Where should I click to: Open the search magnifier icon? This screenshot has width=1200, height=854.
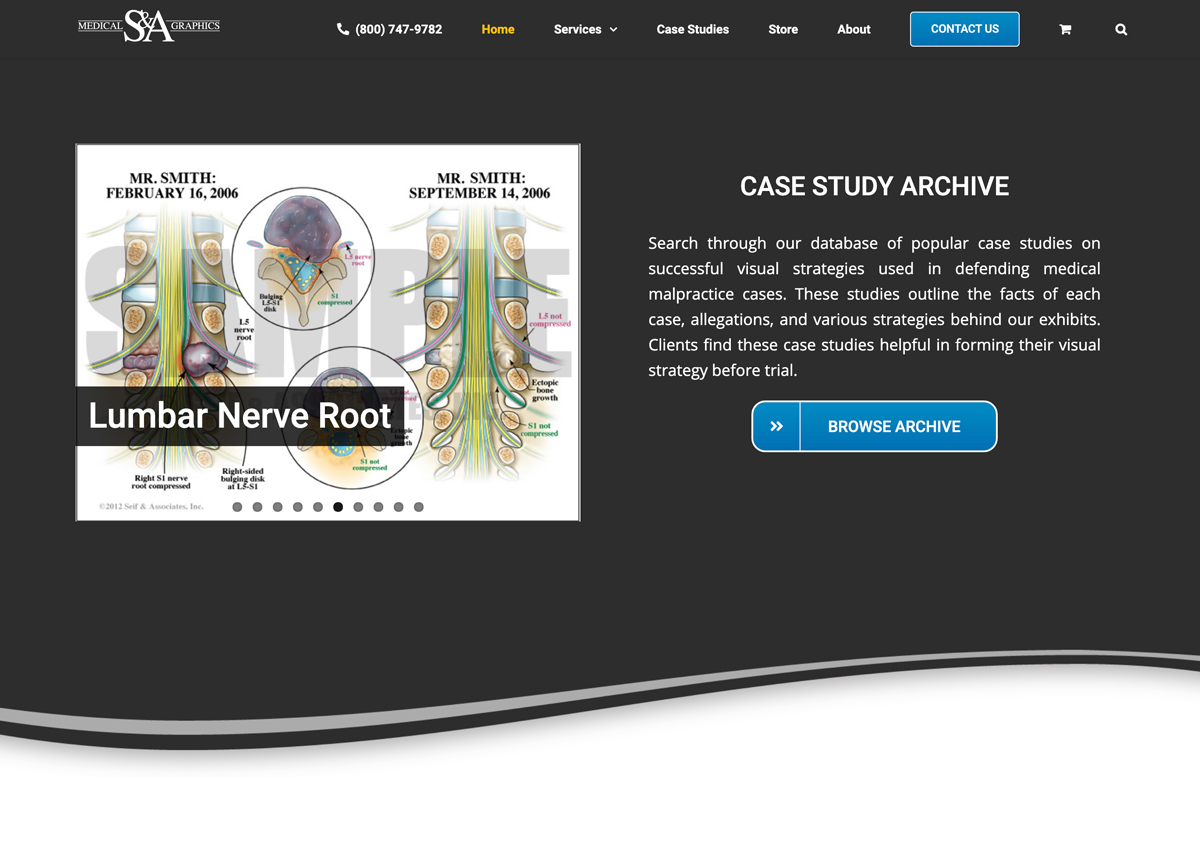(x=1121, y=30)
